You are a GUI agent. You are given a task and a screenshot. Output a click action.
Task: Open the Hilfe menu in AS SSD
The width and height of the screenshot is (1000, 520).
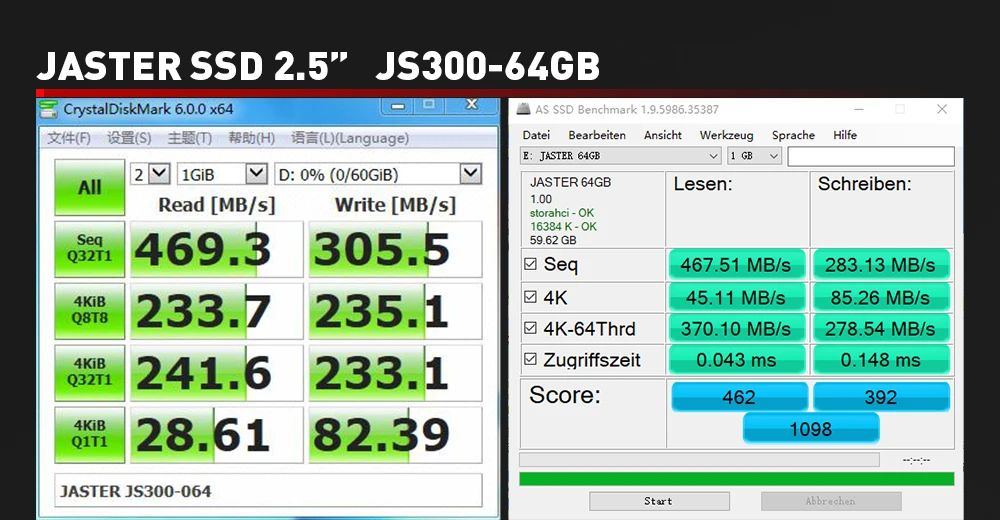[x=845, y=135]
